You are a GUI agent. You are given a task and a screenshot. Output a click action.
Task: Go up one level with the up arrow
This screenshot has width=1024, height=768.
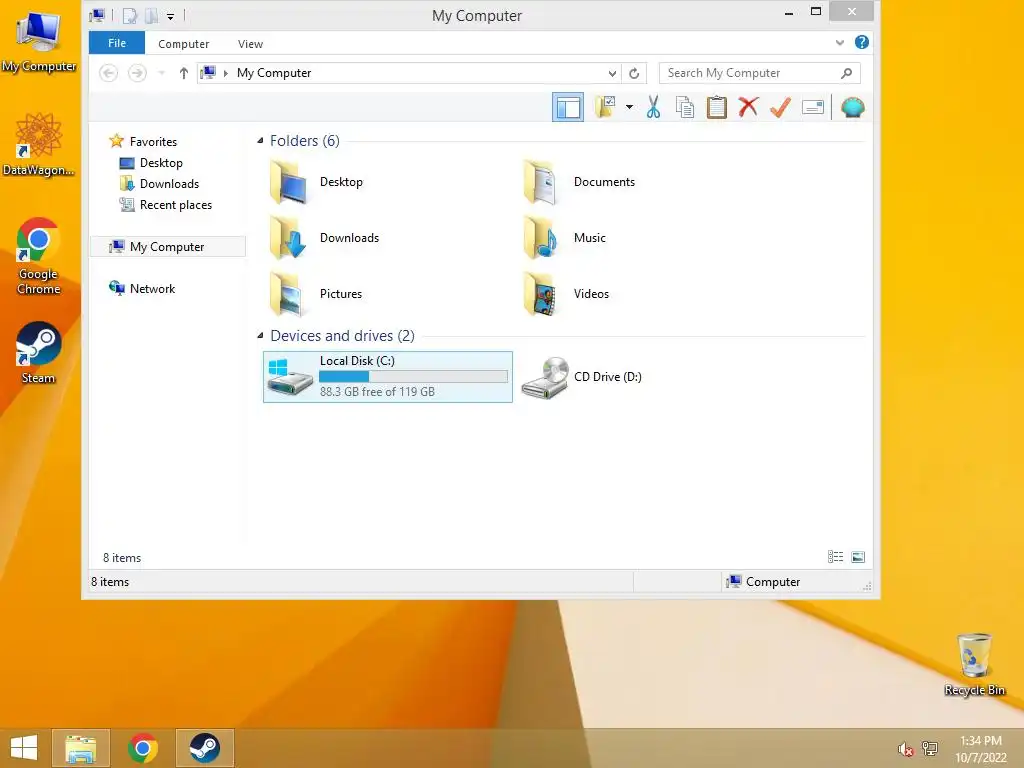184,72
